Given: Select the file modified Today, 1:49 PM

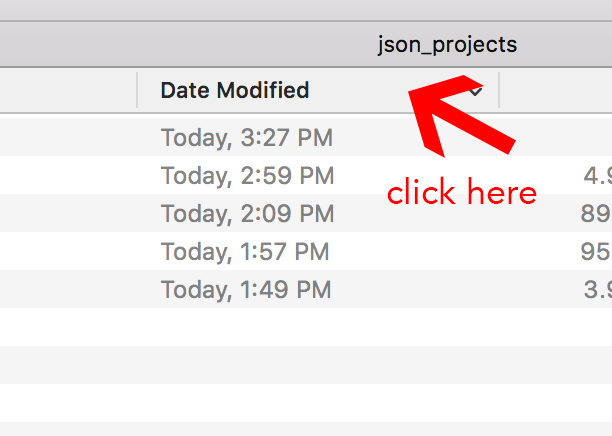Looking at the screenshot, I should click(306, 289).
